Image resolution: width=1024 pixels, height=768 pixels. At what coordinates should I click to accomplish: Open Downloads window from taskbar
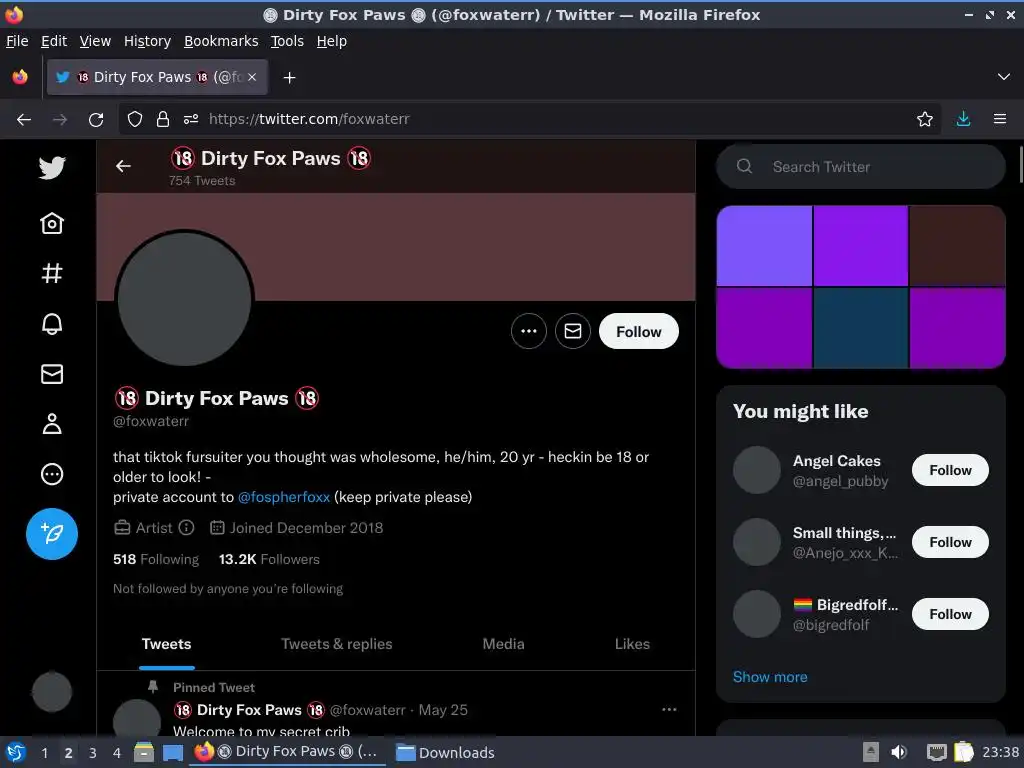[445, 752]
